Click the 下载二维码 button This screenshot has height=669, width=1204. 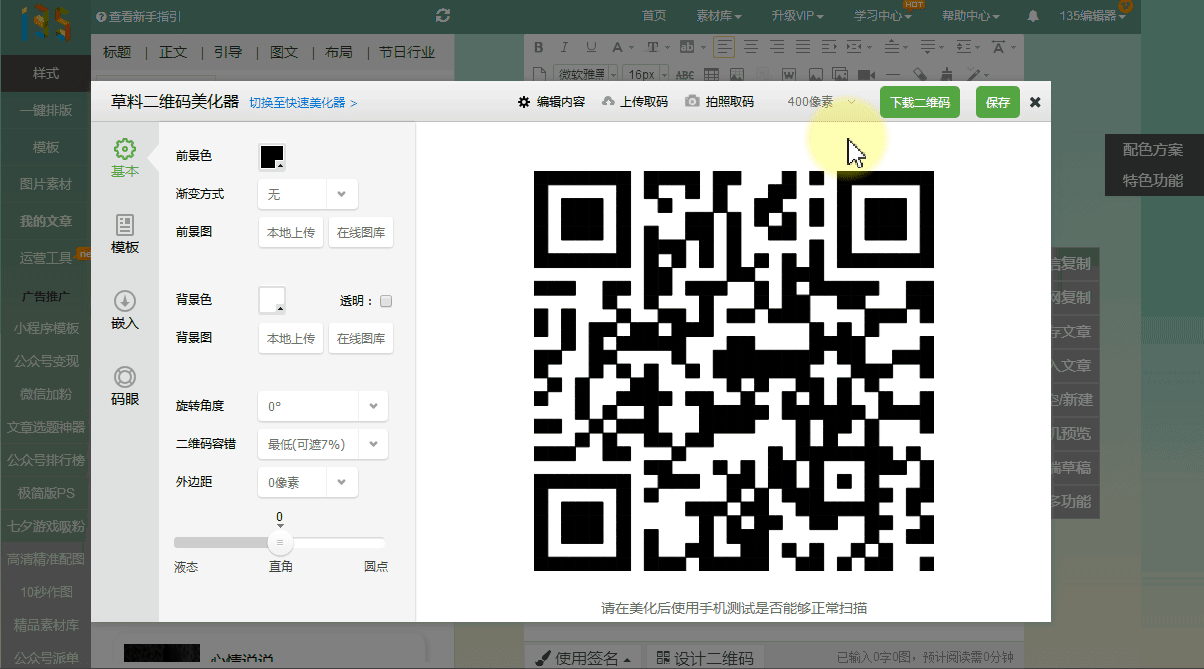tap(920, 102)
